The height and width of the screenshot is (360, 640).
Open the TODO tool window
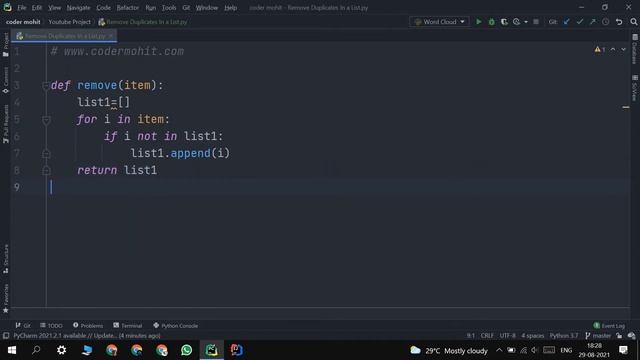(51, 326)
